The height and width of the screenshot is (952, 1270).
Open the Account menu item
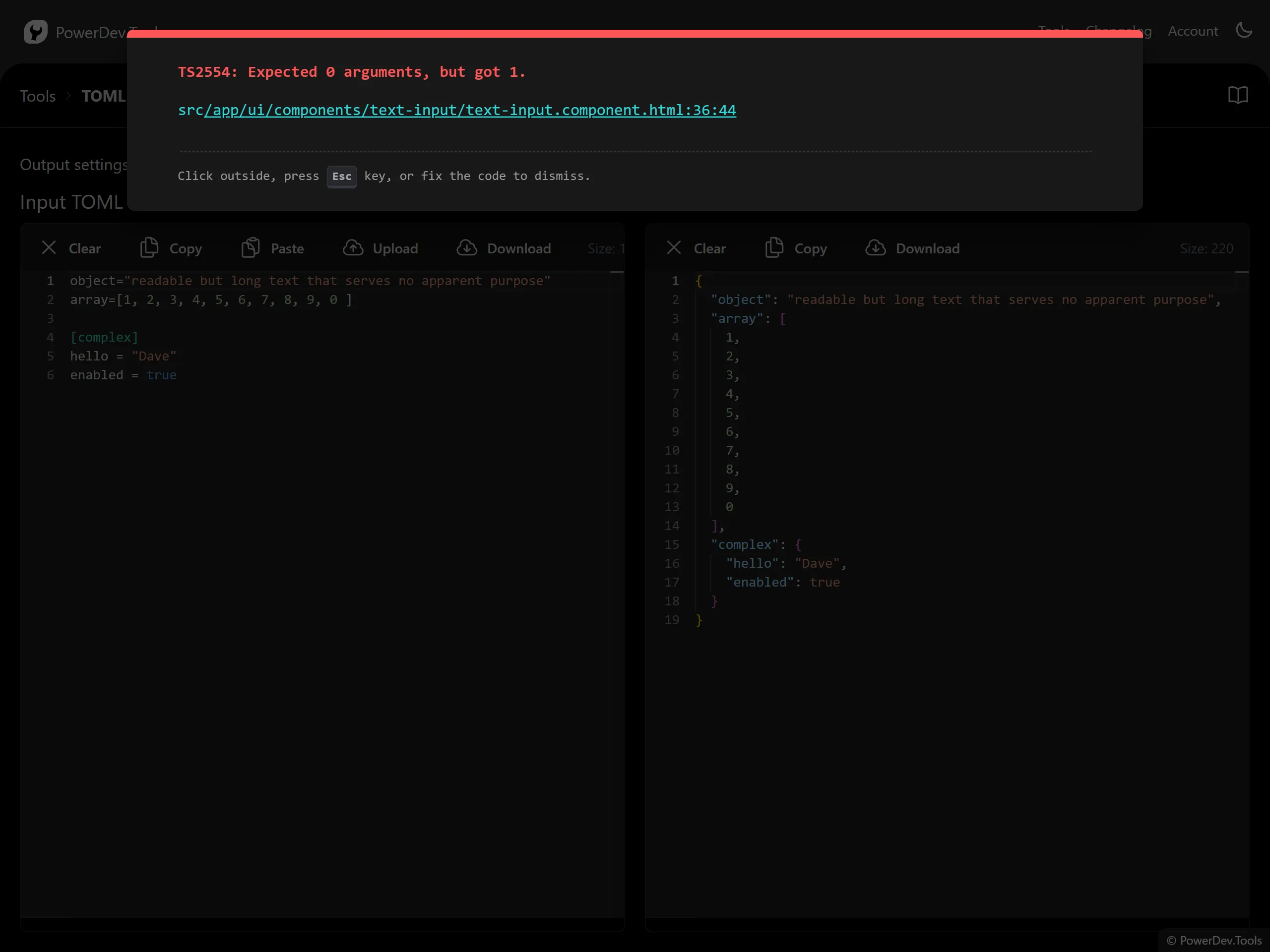pos(1193,31)
